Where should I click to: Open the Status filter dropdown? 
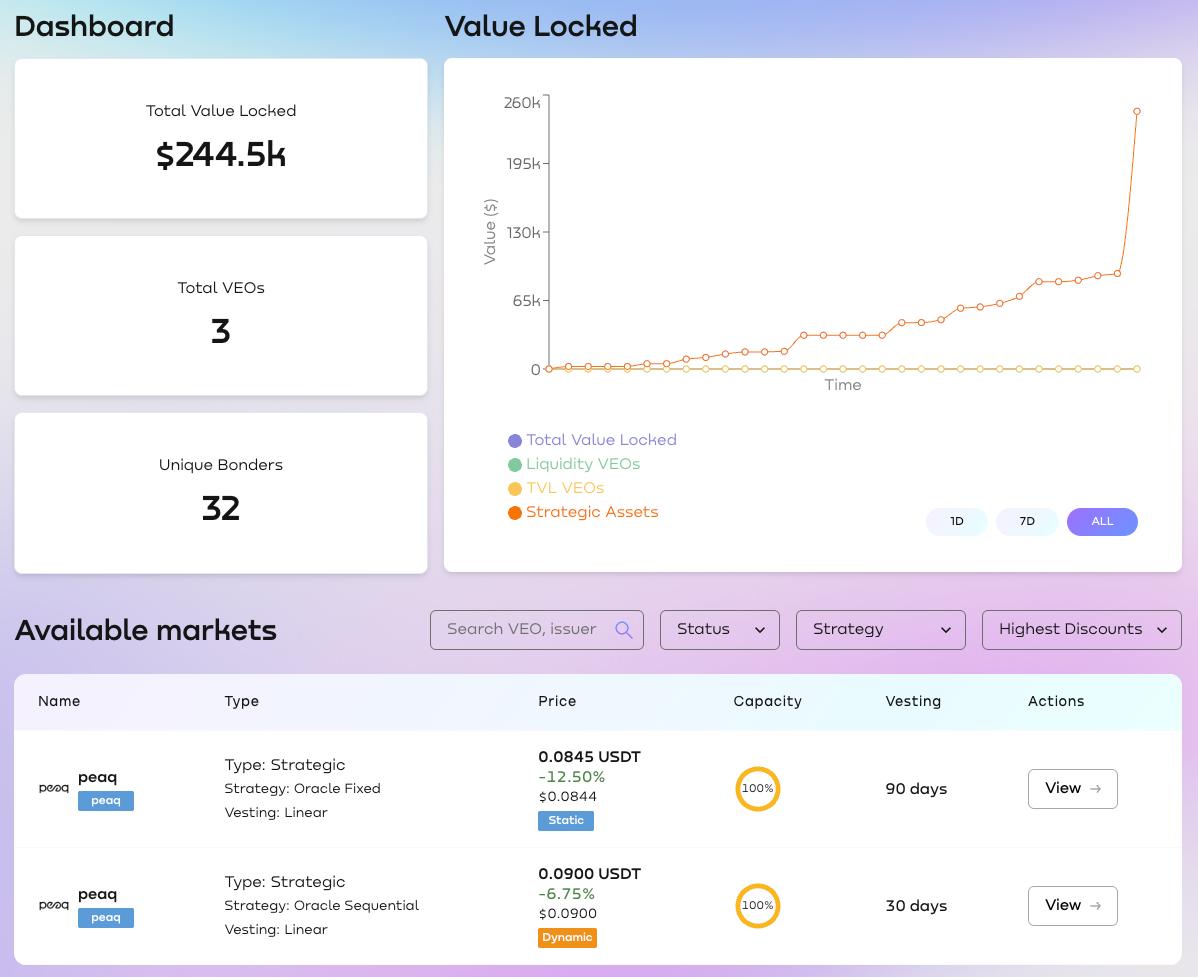[720, 629]
